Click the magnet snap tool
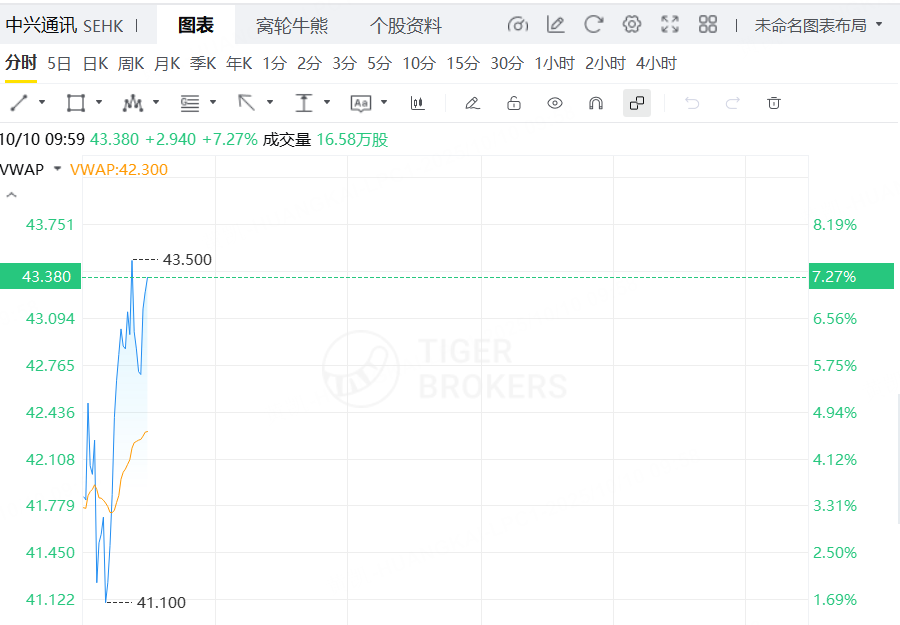The image size is (900, 625). 596,103
